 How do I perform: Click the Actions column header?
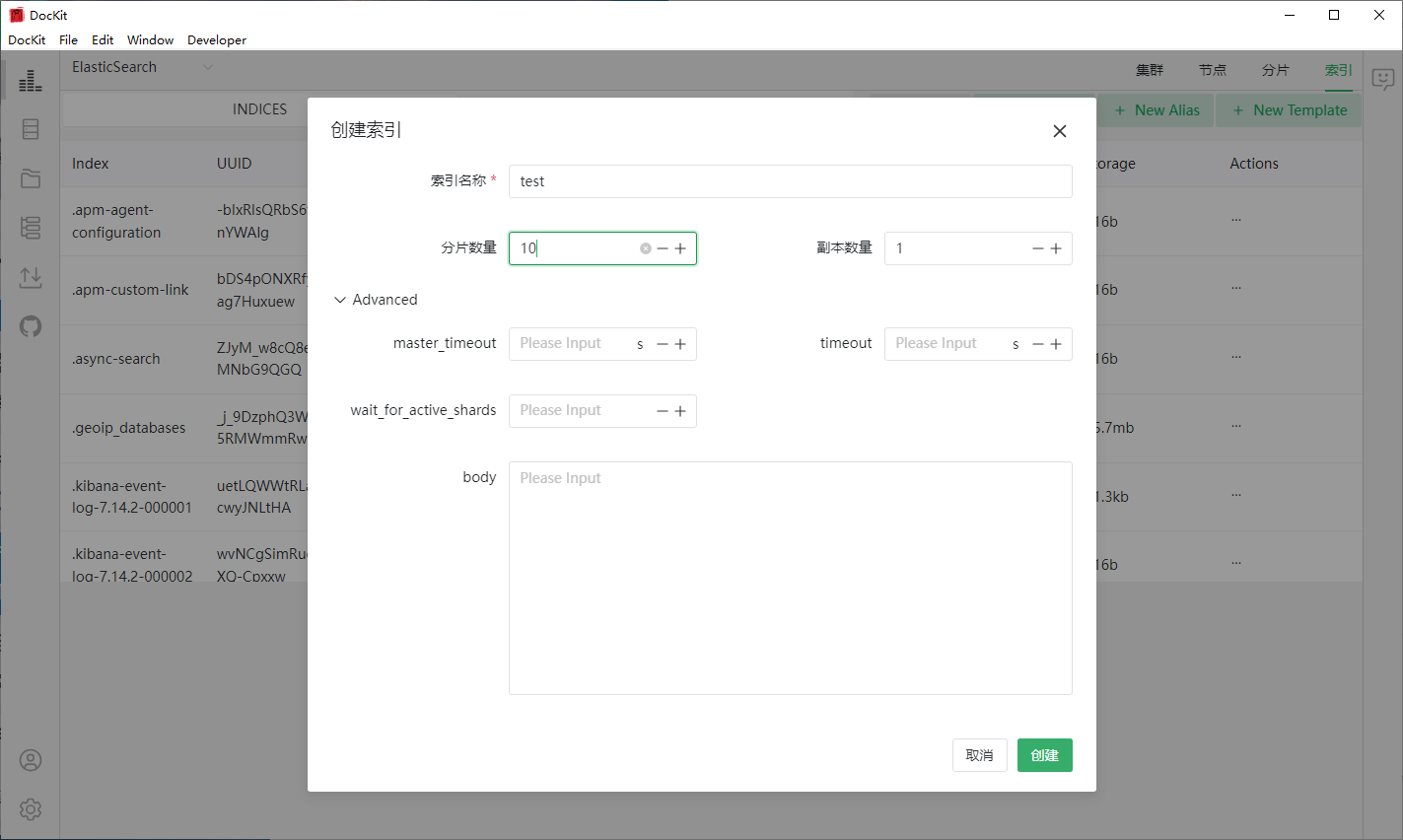pos(1254,164)
